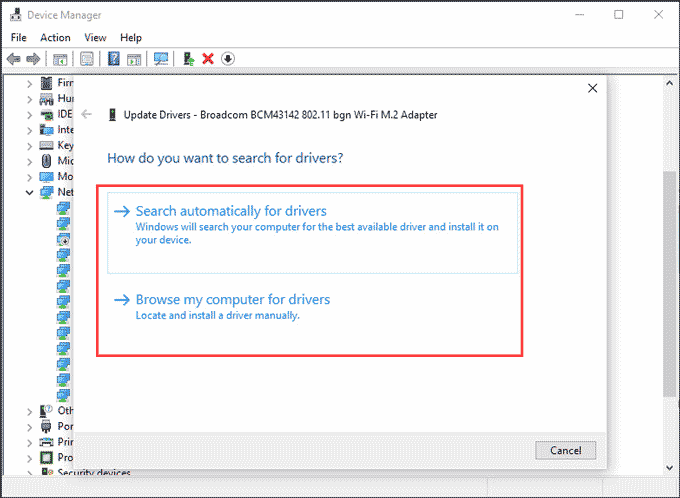The height and width of the screenshot is (498, 680).
Task: Expand the Processors tree node
Action: pyautogui.click(x=29, y=459)
